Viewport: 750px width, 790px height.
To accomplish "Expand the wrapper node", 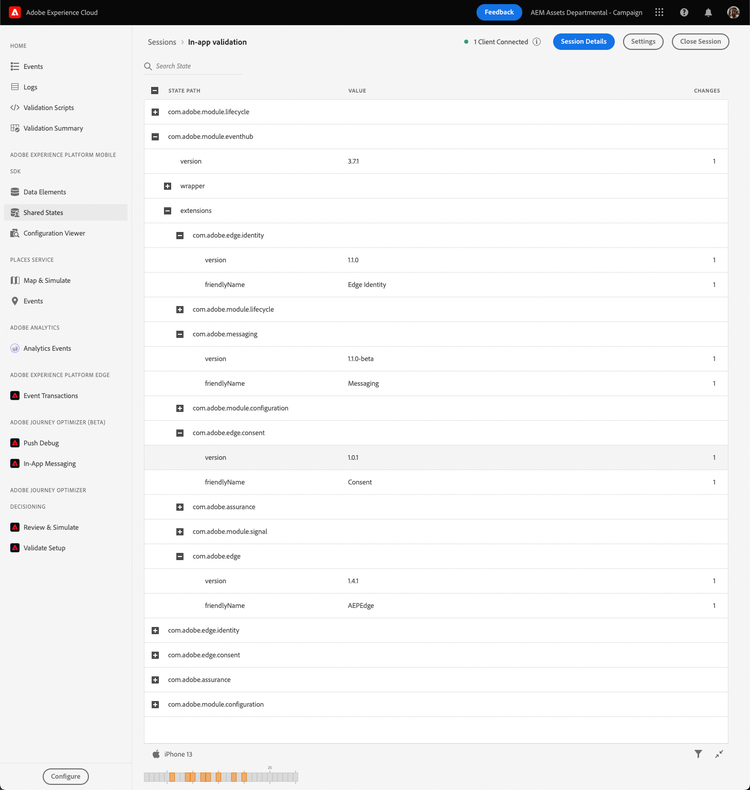I will click(168, 186).
